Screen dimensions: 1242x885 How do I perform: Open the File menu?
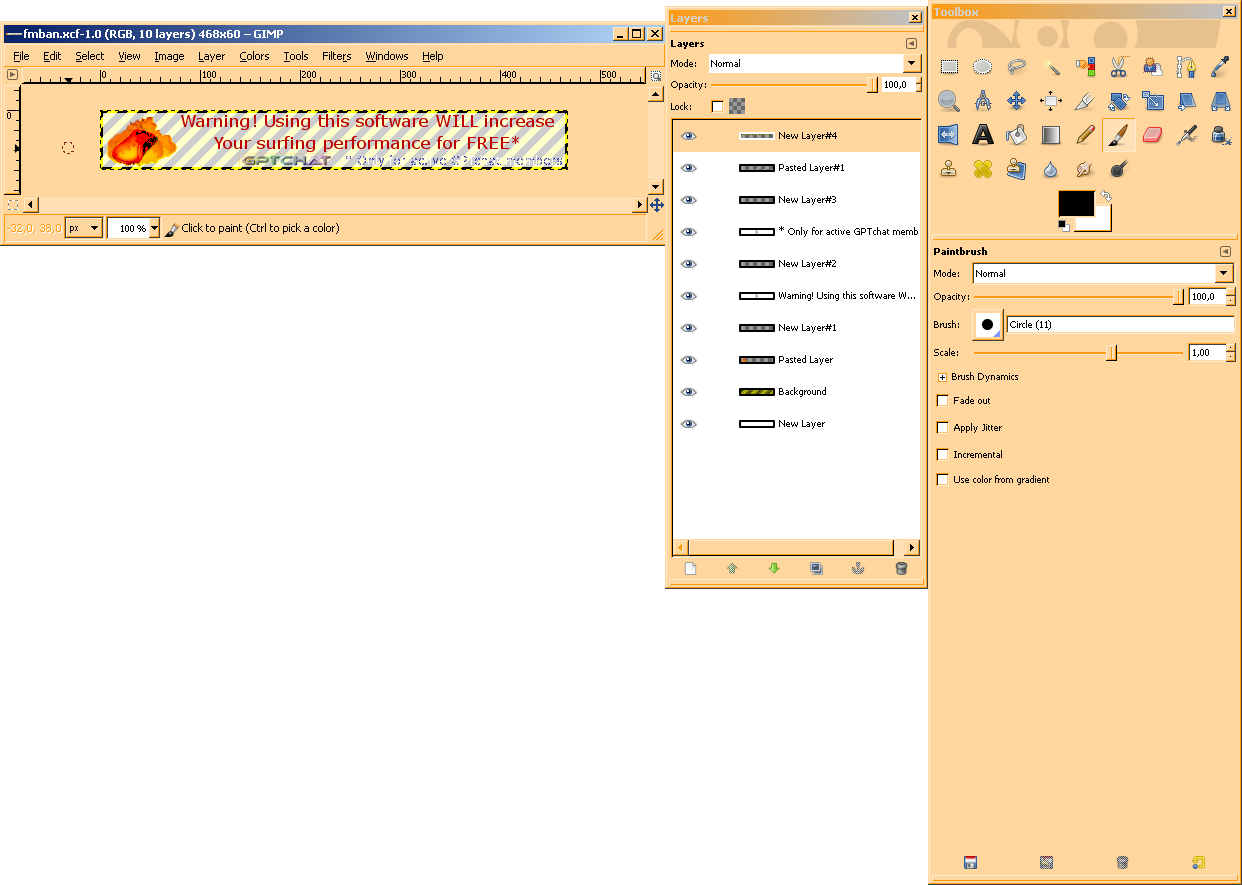pos(21,56)
